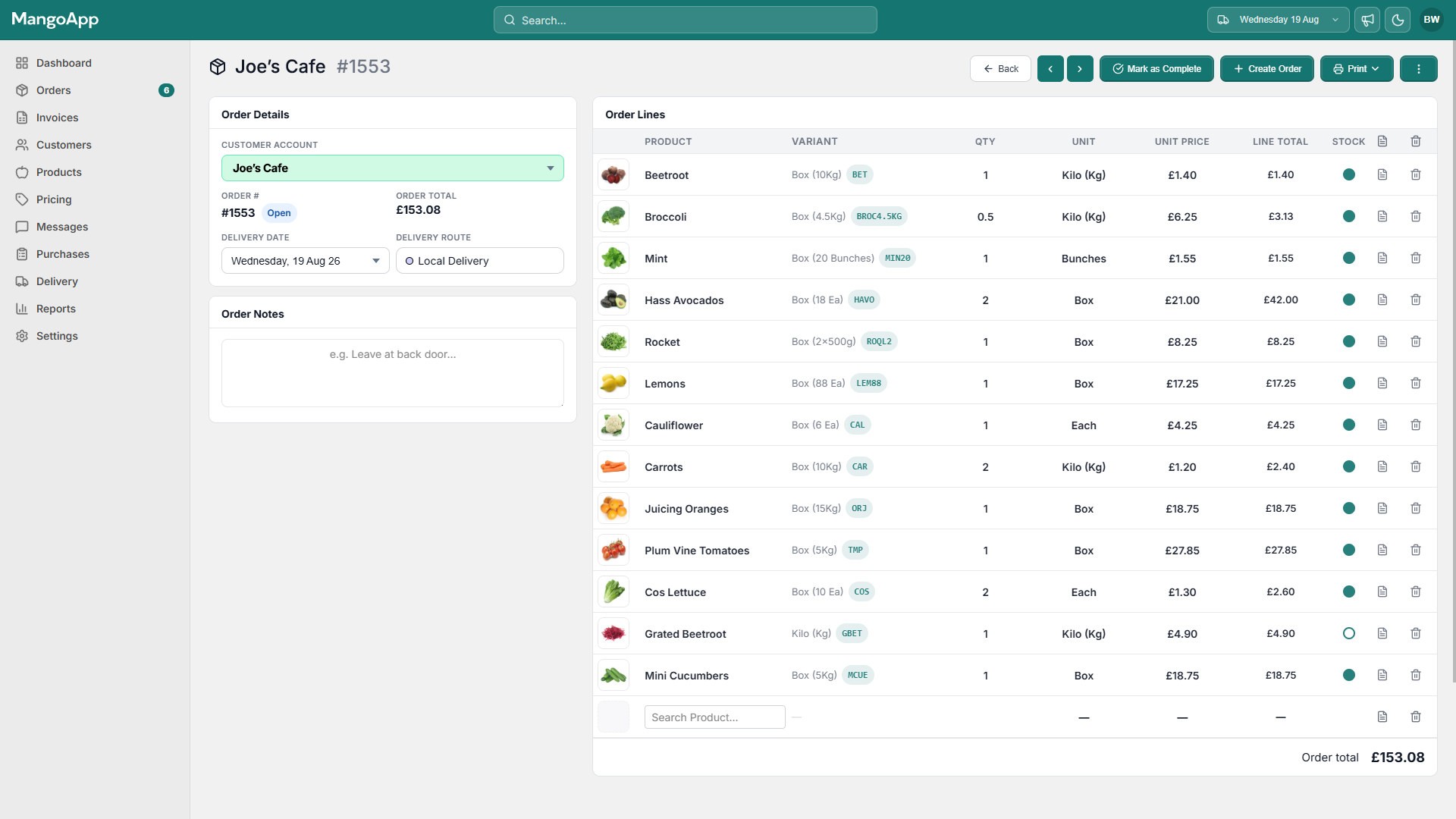
Task: Click notes icon in table header
Action: [x=1382, y=141]
